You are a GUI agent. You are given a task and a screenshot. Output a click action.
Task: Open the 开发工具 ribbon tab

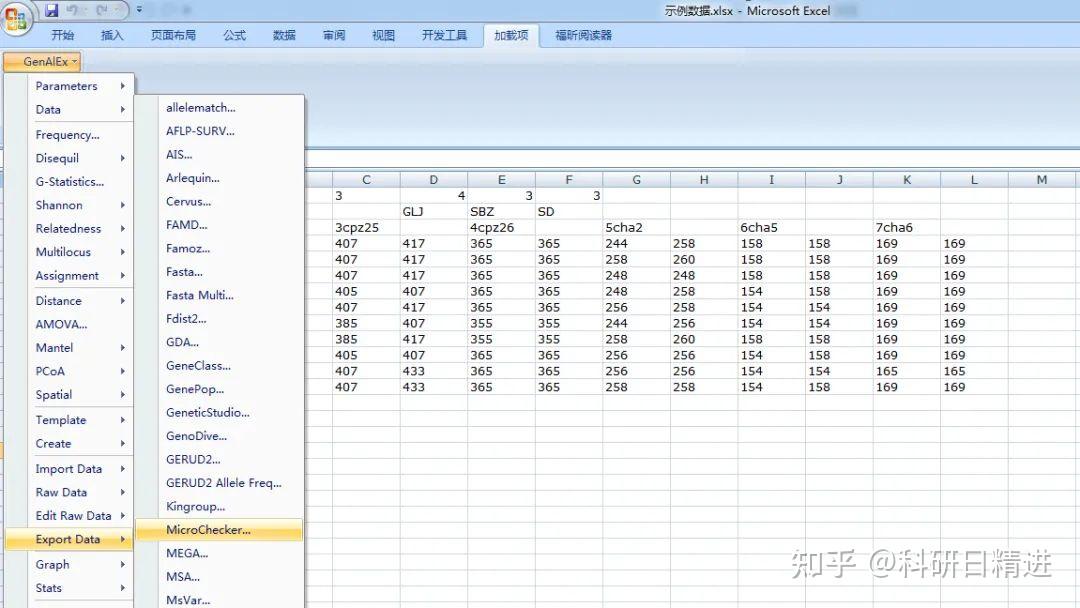click(444, 35)
